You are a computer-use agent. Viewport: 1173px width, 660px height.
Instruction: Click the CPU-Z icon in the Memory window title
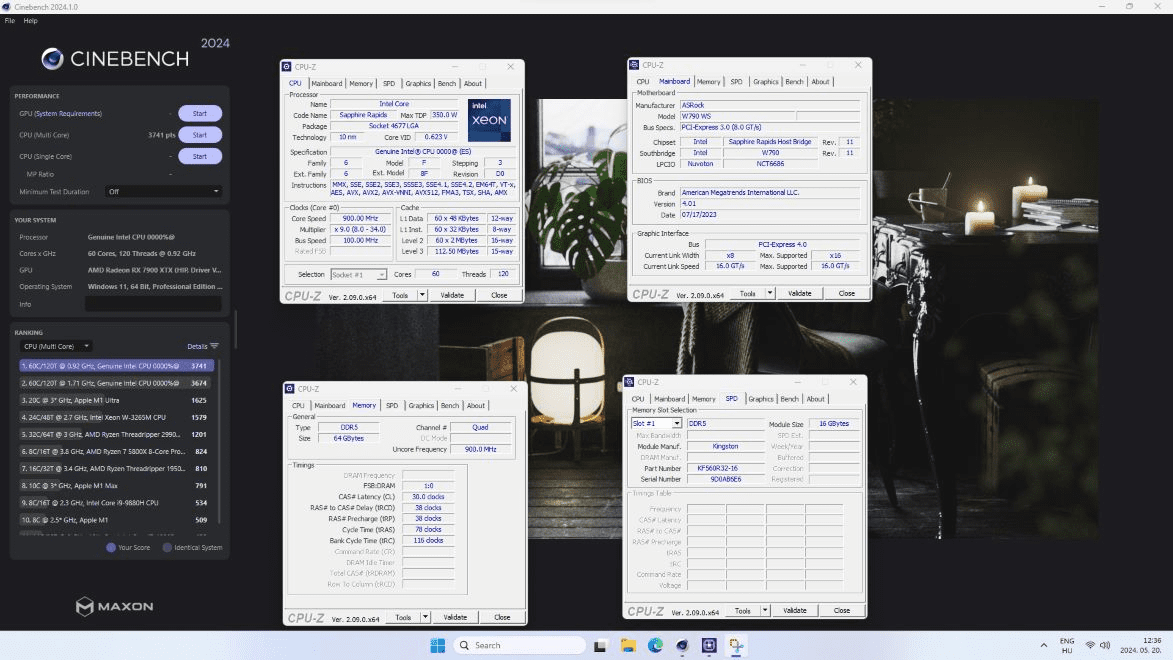click(290, 389)
